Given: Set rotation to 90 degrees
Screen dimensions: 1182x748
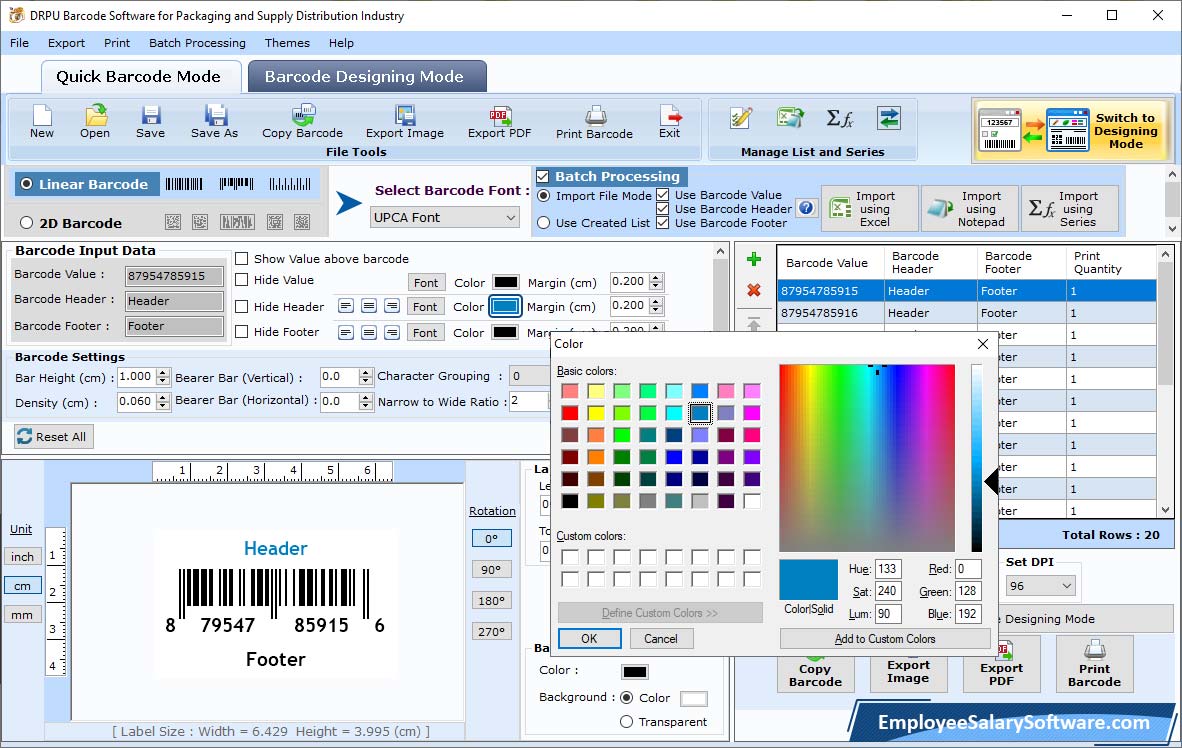Looking at the screenshot, I should (491, 569).
